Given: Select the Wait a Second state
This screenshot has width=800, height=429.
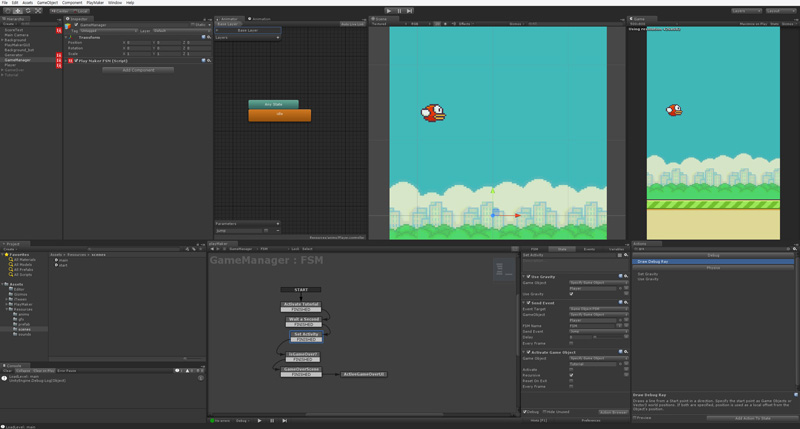Looking at the screenshot, I should (304, 321).
